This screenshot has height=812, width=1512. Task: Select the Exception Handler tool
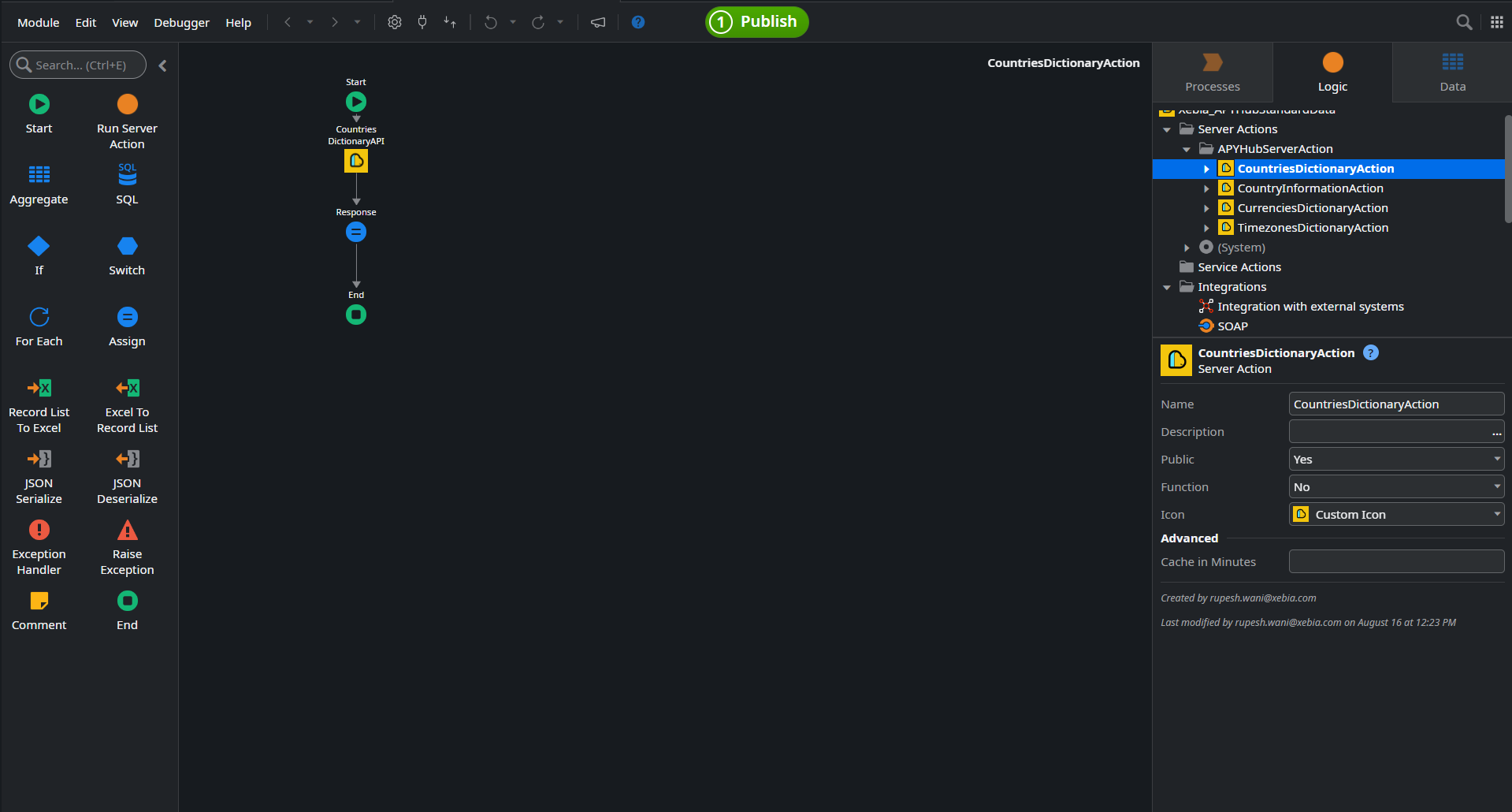39,547
